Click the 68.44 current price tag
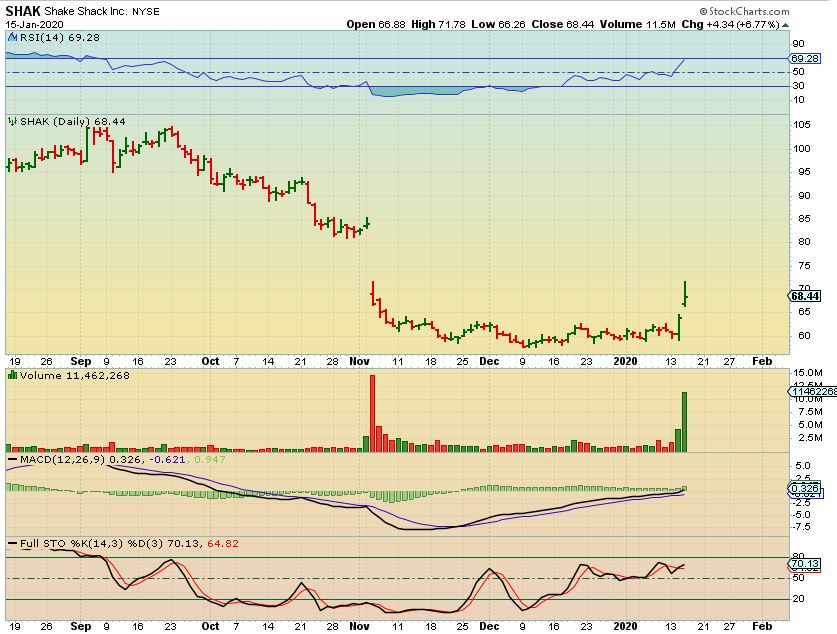837x634 pixels. (804, 295)
